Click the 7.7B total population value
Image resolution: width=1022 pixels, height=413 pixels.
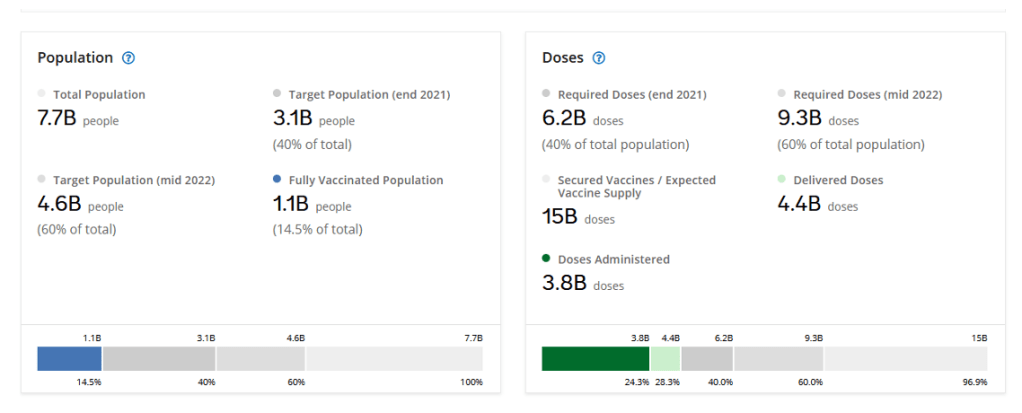tap(56, 119)
